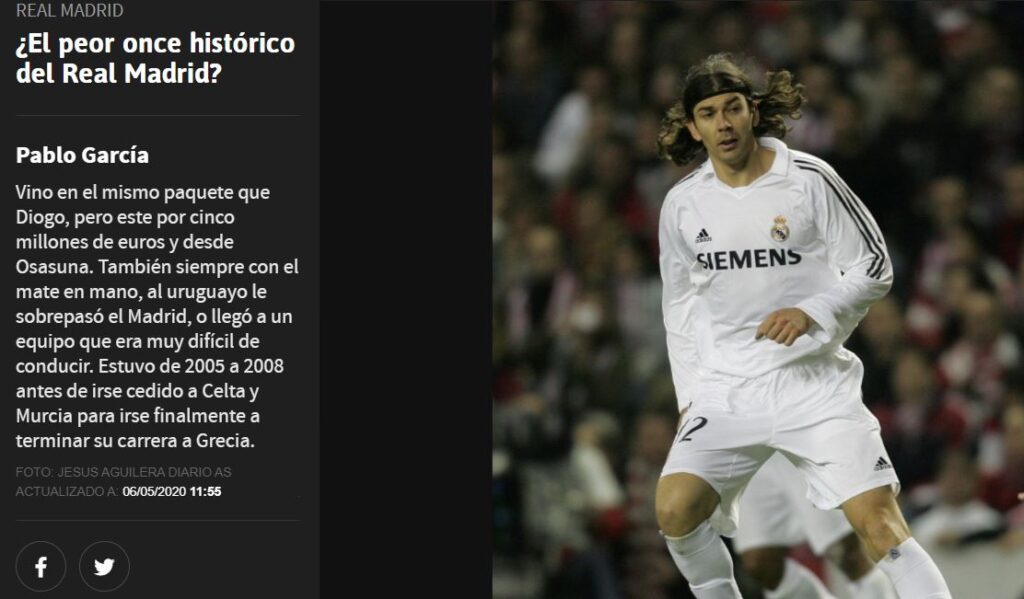
Task: Click the Adidas logo on the jersey chest
Action: pyautogui.click(x=703, y=236)
